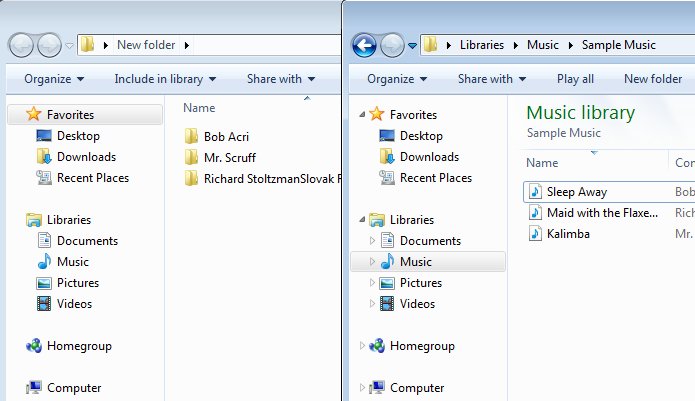Click the Computer icon in the New folder window
This screenshot has height=401, width=695.
tap(34, 388)
